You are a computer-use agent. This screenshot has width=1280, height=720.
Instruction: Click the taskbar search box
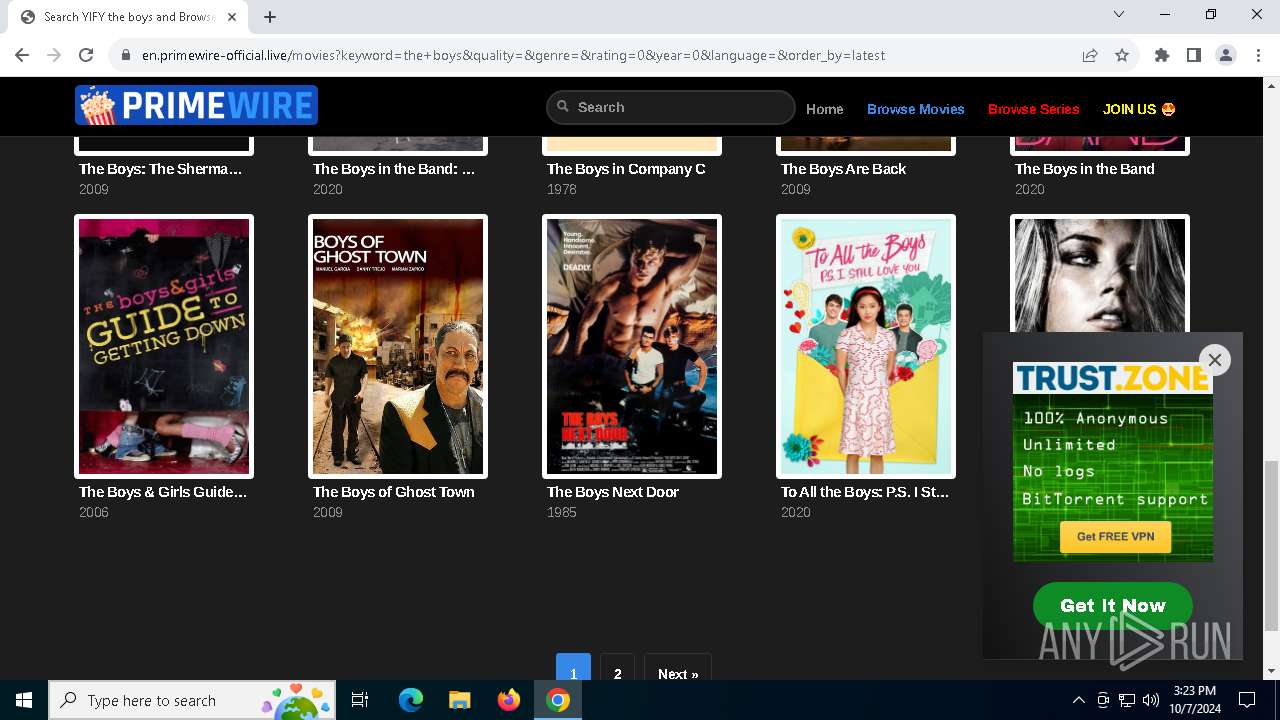point(192,700)
